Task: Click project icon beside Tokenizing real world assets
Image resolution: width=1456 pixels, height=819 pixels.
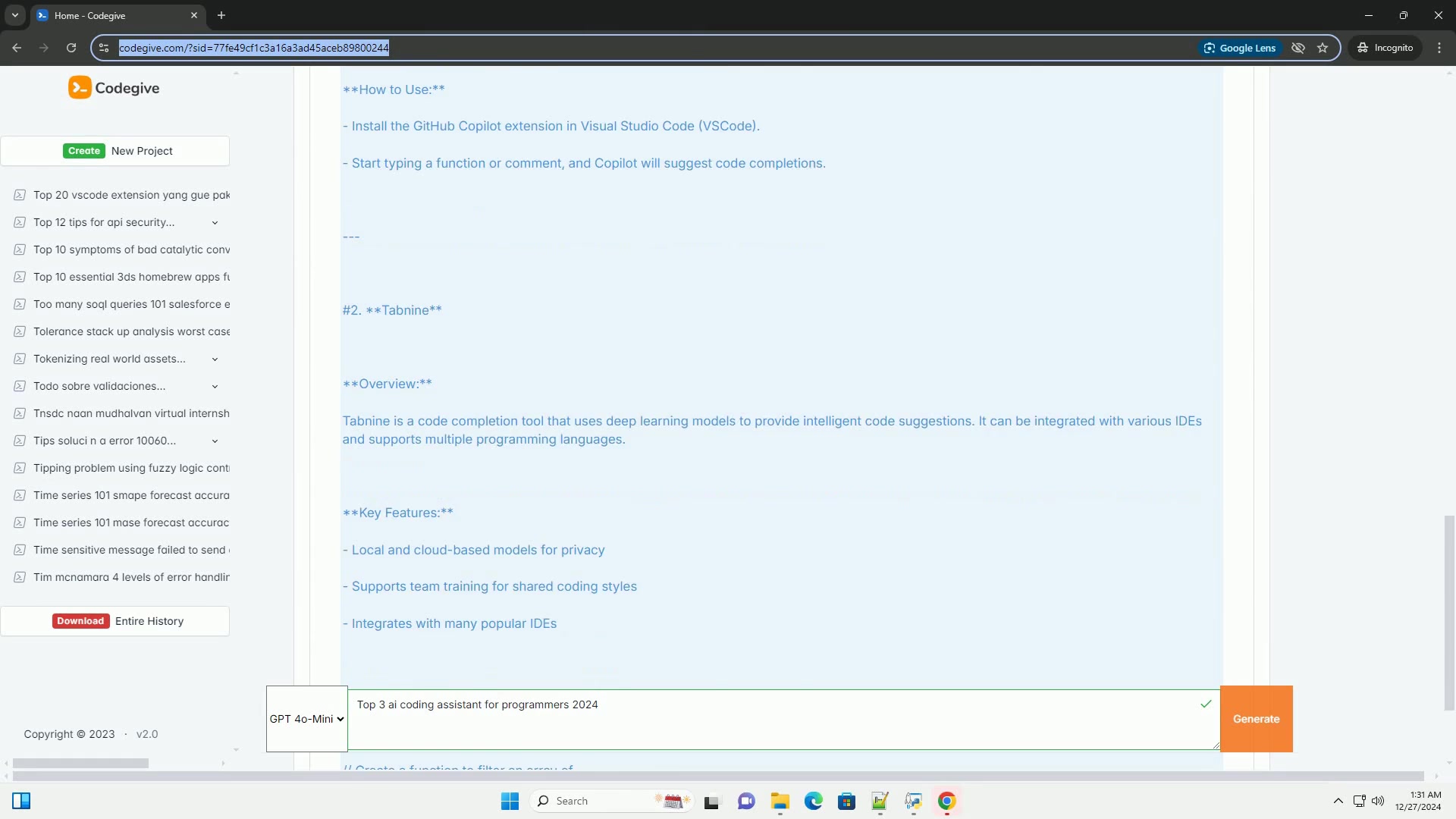Action: click(20, 359)
